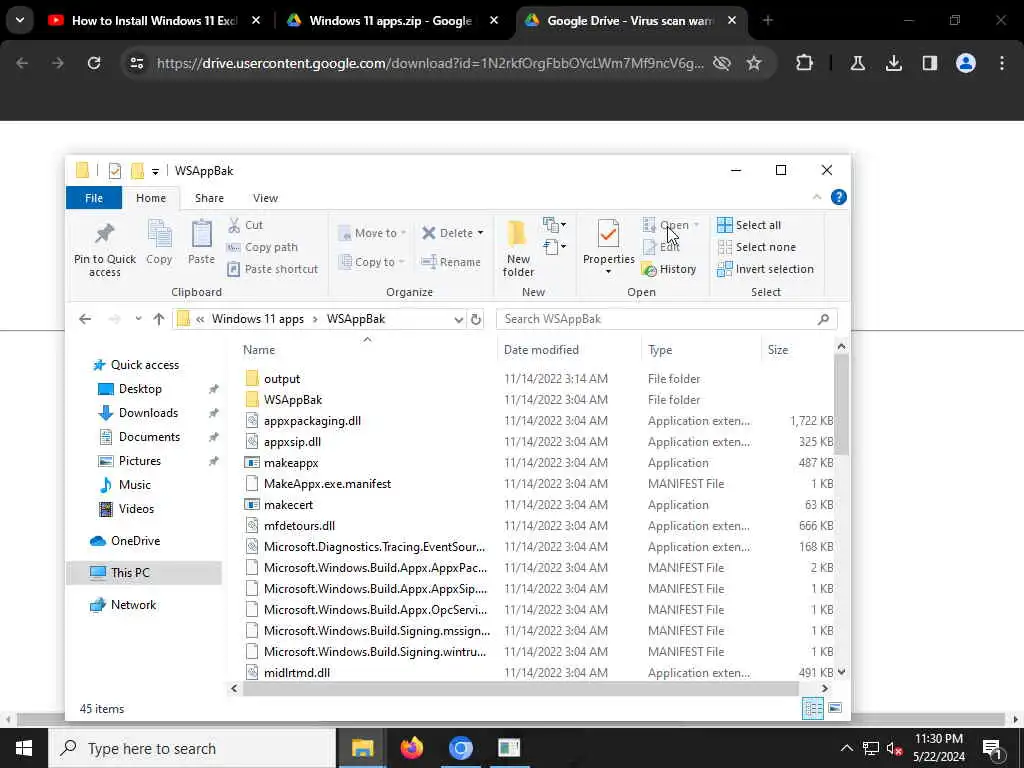Open the File menu tab
The width and height of the screenshot is (1024, 768).
(x=94, y=198)
